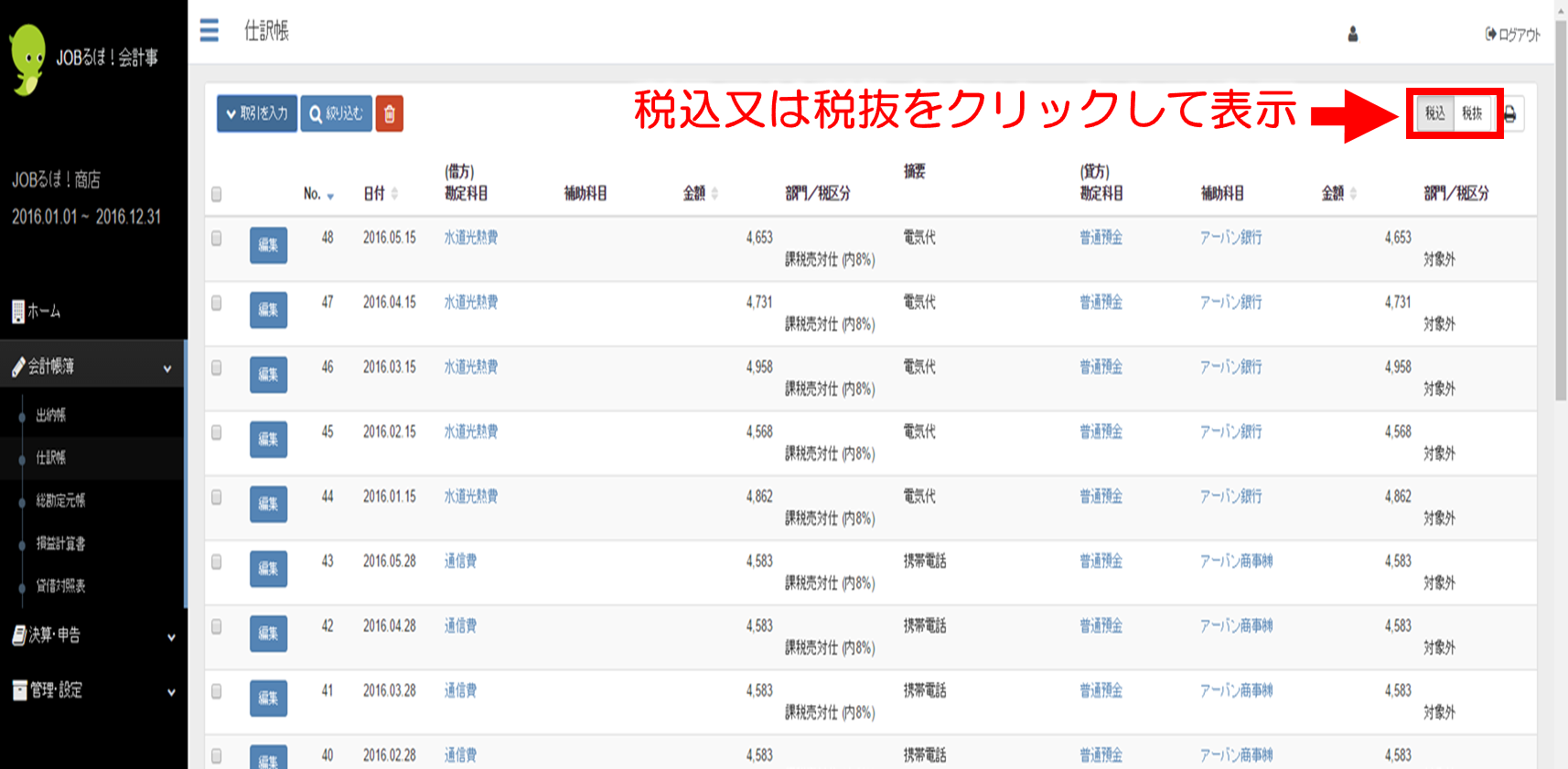1568x769 pixels.
Task: Click 携帯電話 summary in row 43
Action: 925,561
